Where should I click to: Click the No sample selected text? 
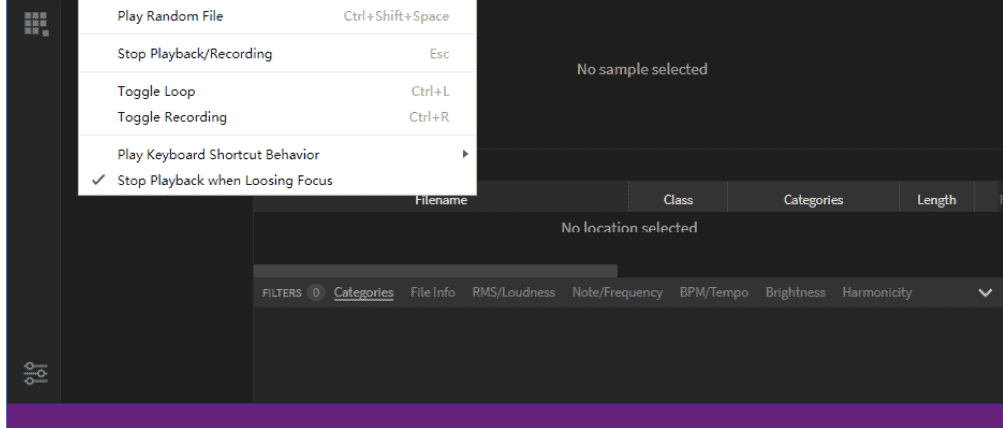pos(642,69)
